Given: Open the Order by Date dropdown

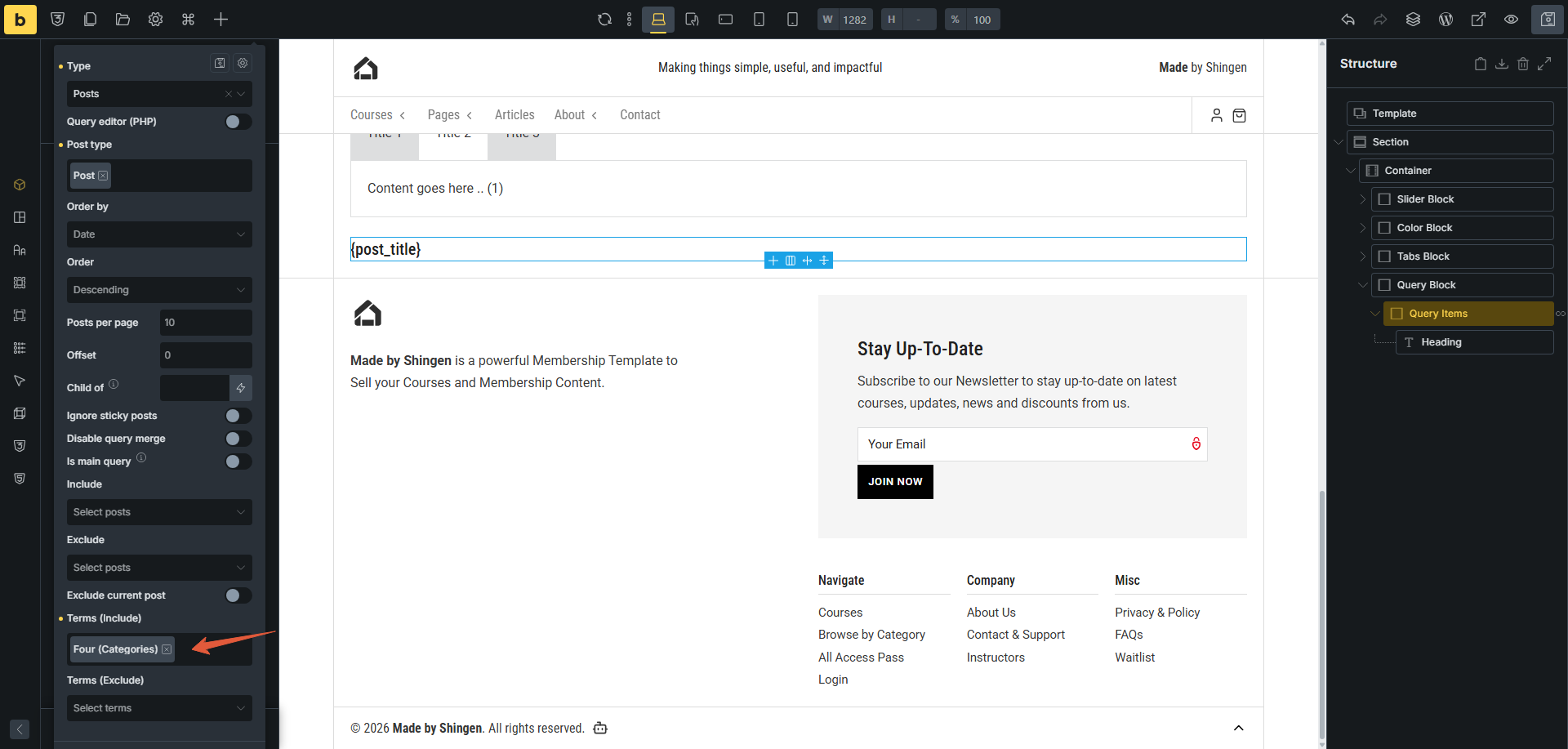Looking at the screenshot, I should tap(159, 234).
